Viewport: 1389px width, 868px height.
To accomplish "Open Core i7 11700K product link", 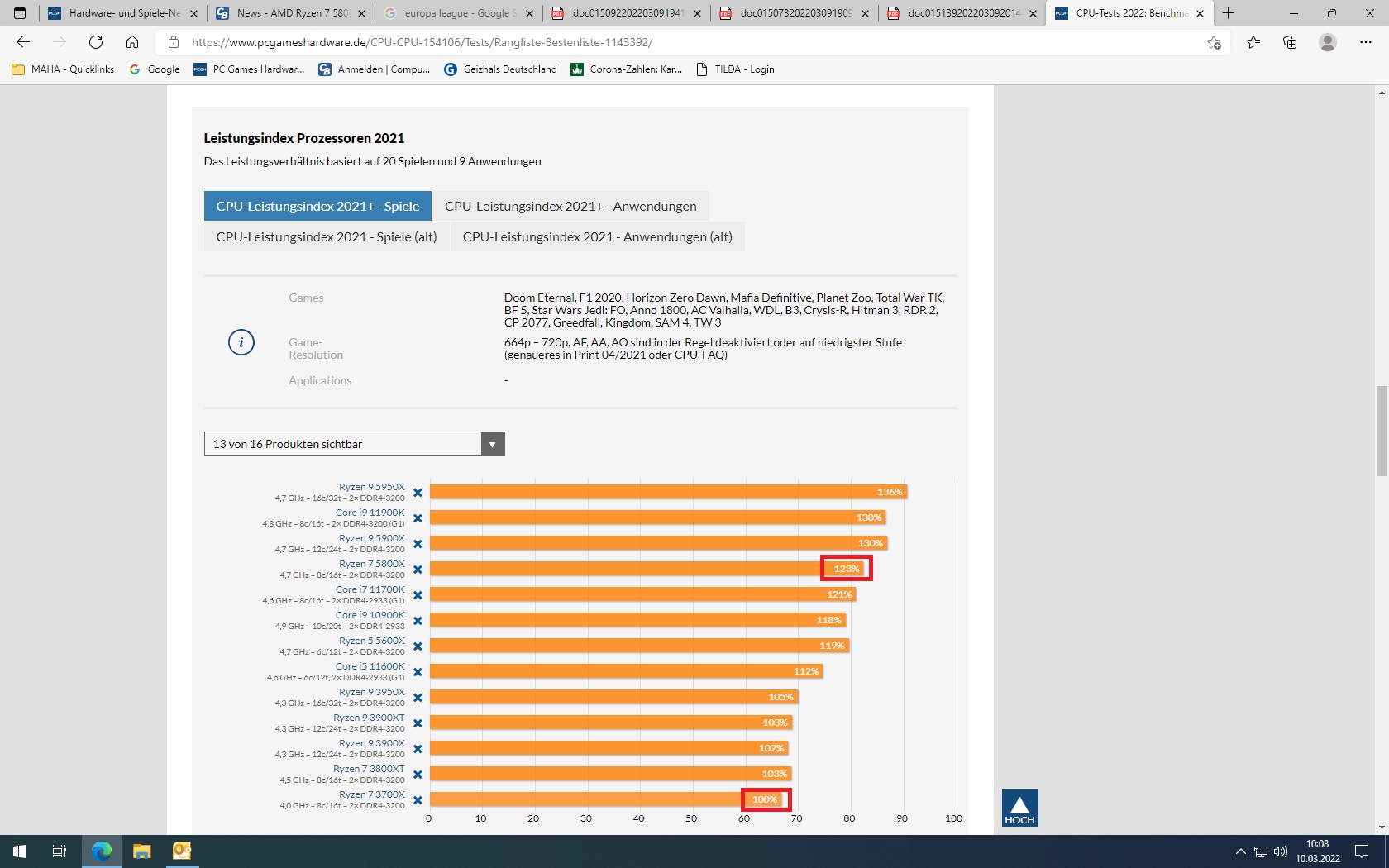I will pyautogui.click(x=370, y=589).
